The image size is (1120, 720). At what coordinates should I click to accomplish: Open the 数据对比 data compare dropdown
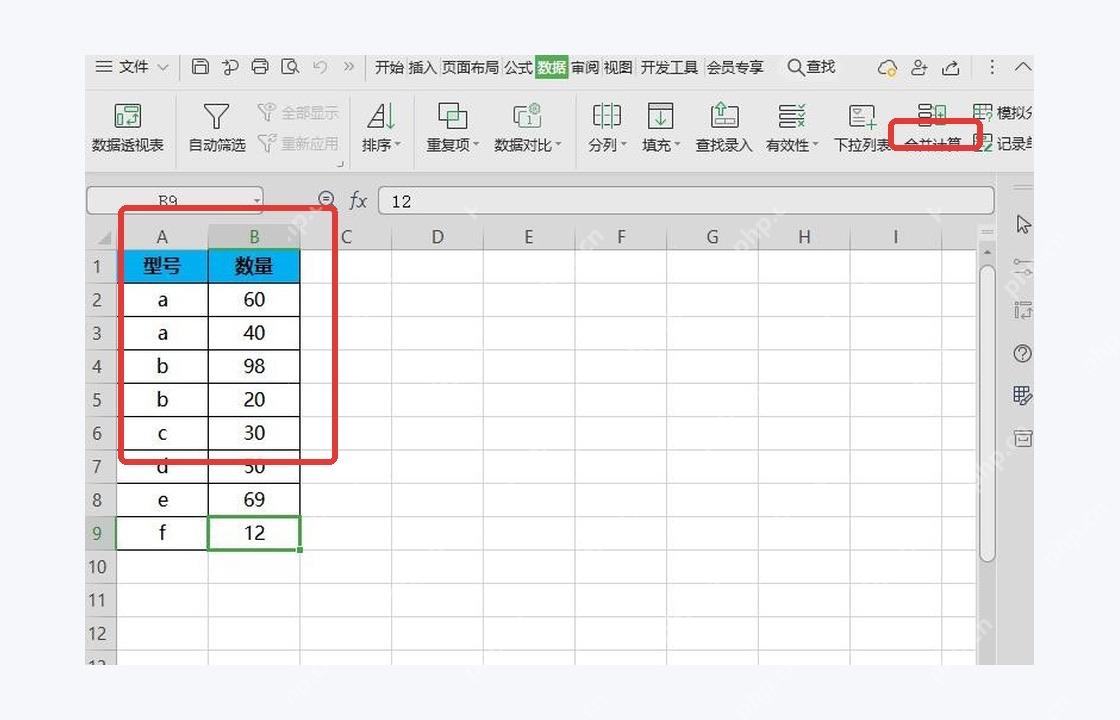coord(527,129)
